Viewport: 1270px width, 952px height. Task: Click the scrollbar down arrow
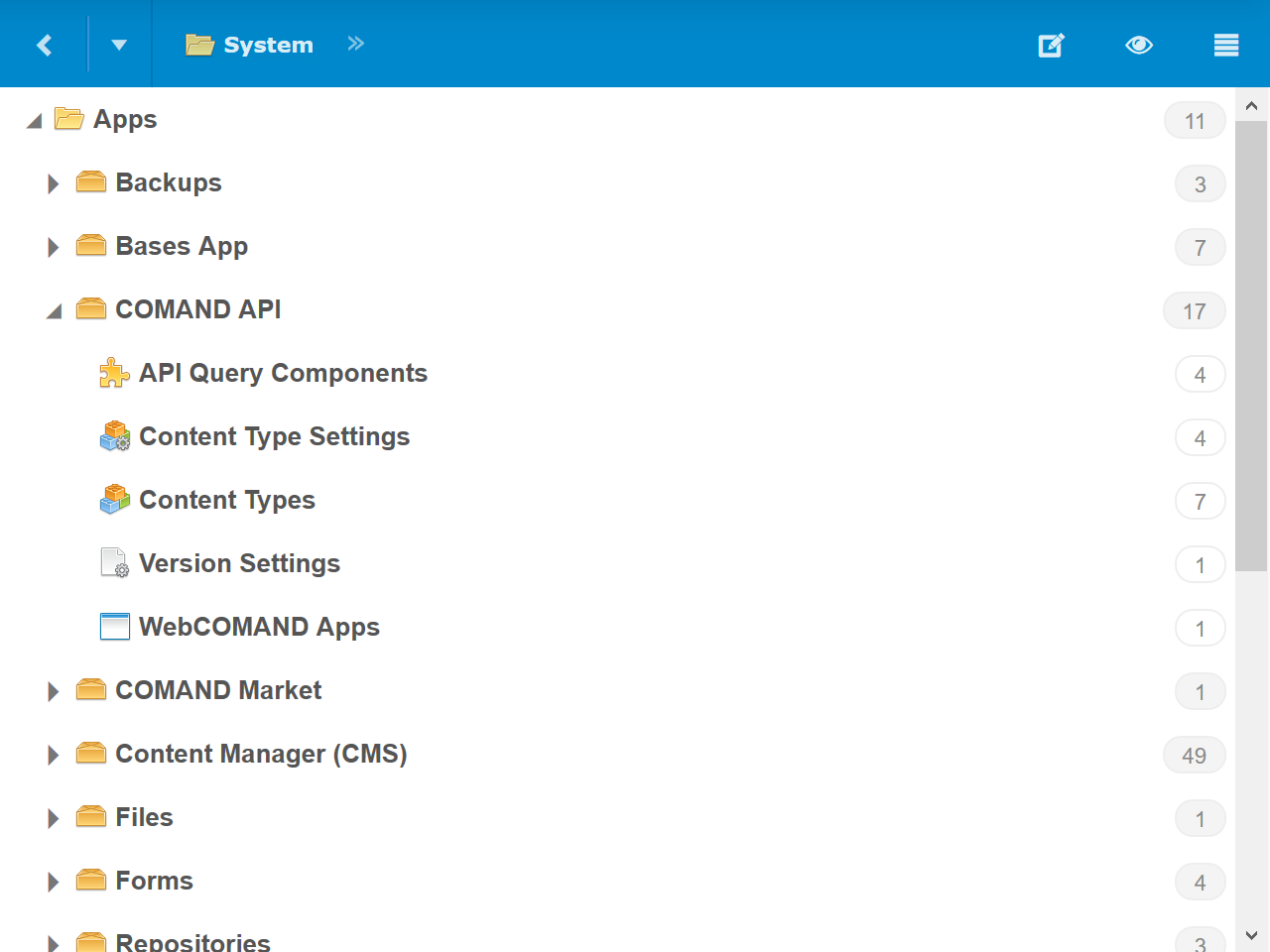coord(1251,935)
